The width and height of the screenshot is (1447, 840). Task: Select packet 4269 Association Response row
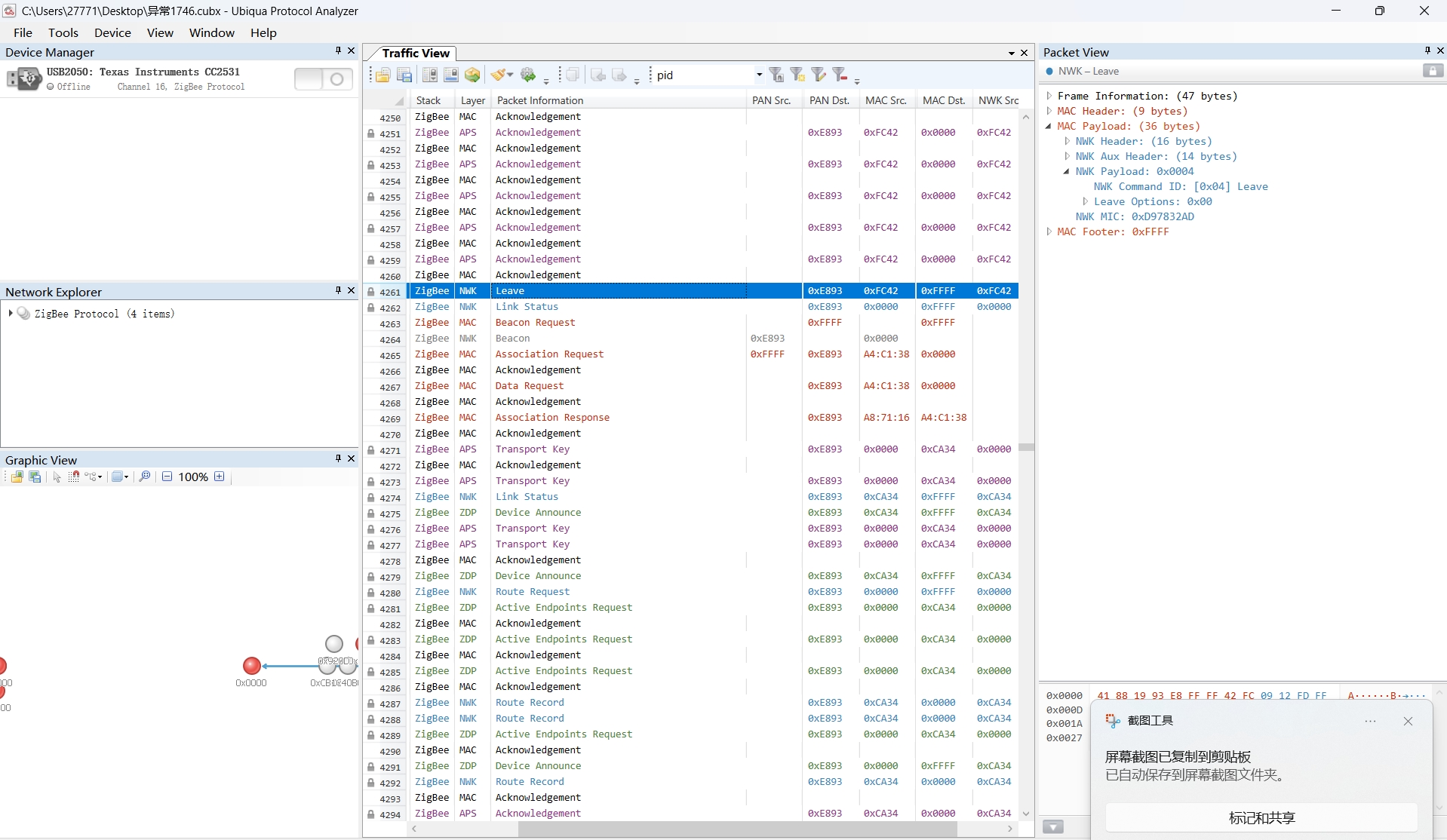(x=690, y=418)
